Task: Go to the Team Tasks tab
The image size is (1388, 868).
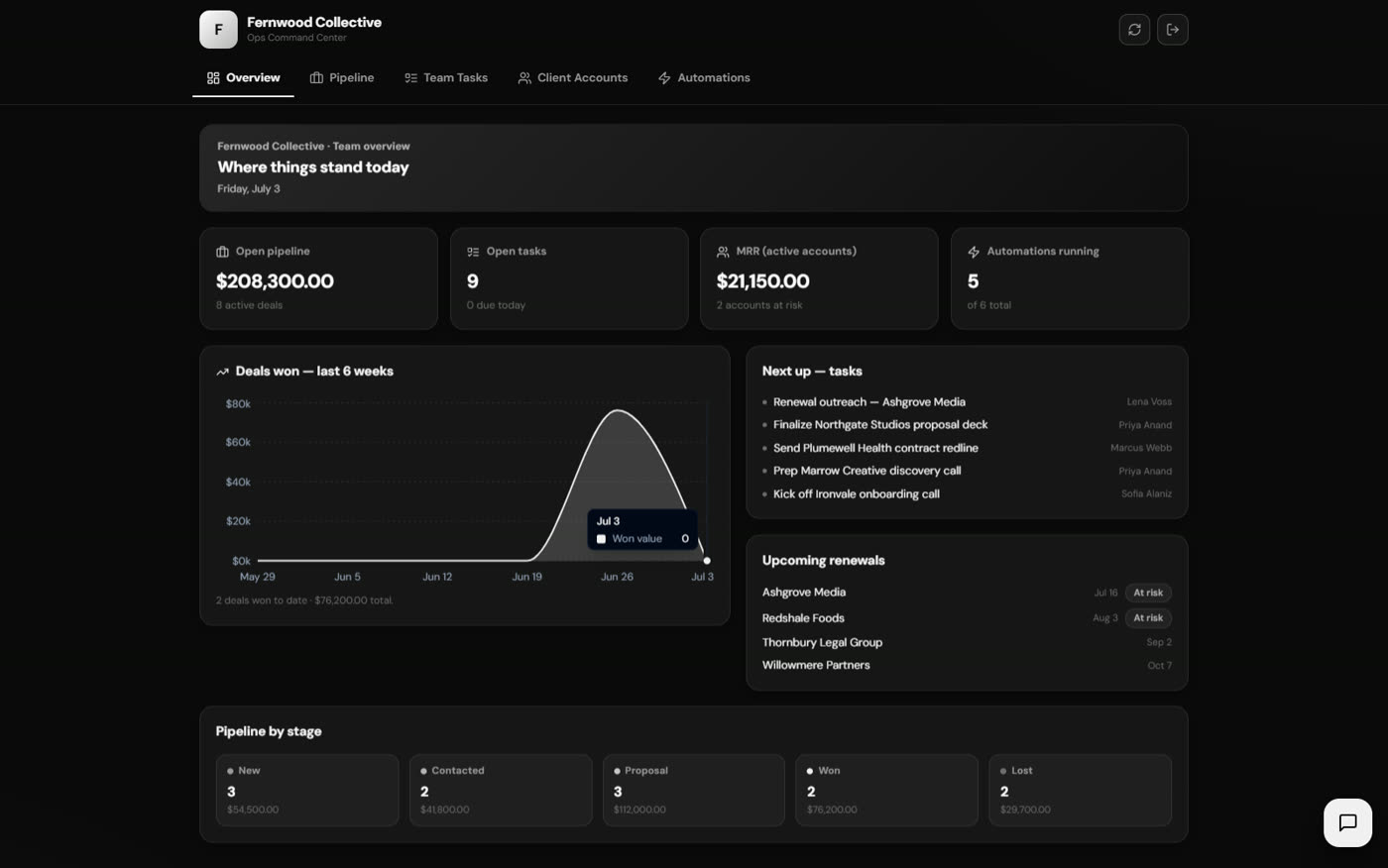Action: point(446,77)
